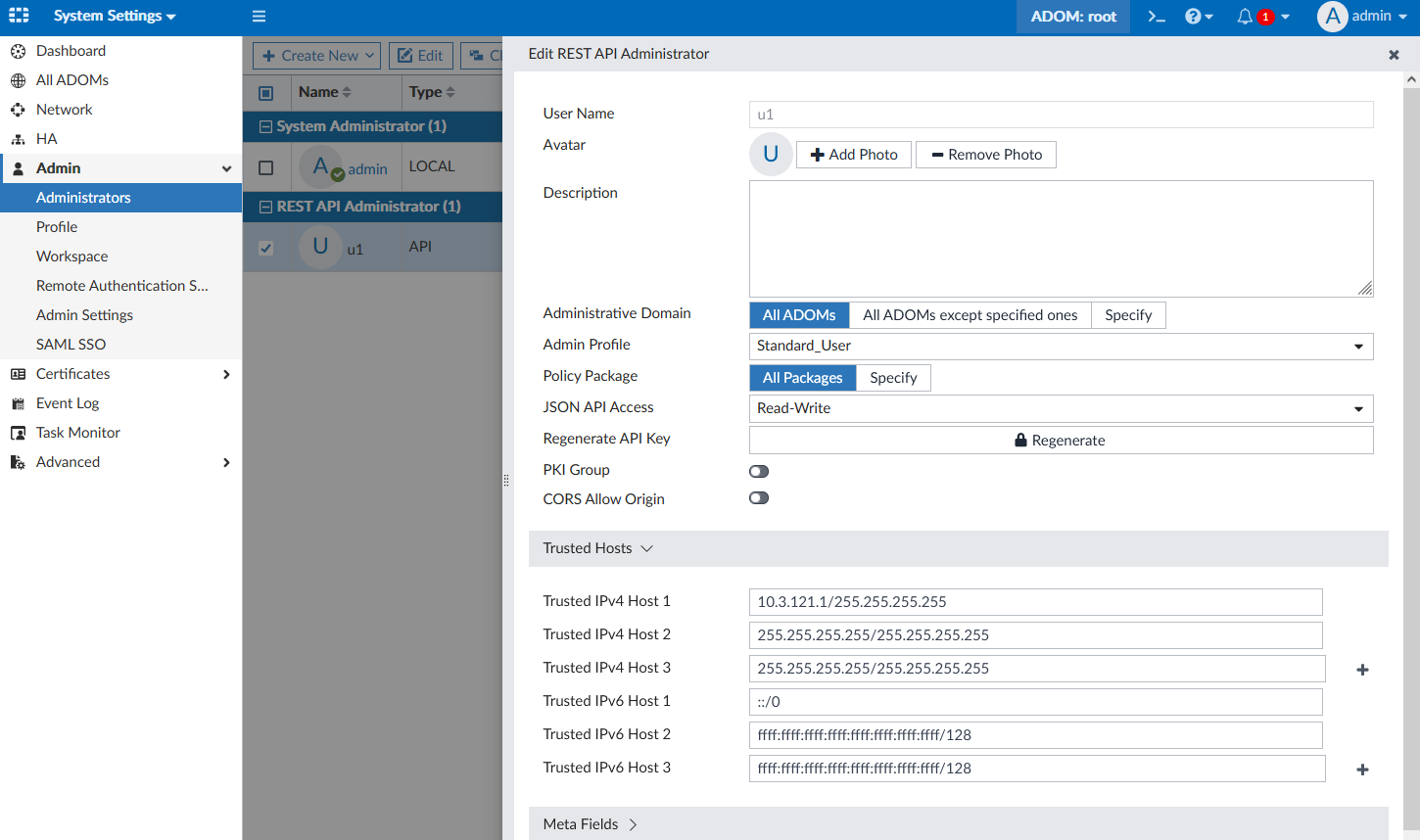Add another trusted IPv6 host with plus

[1362, 770]
